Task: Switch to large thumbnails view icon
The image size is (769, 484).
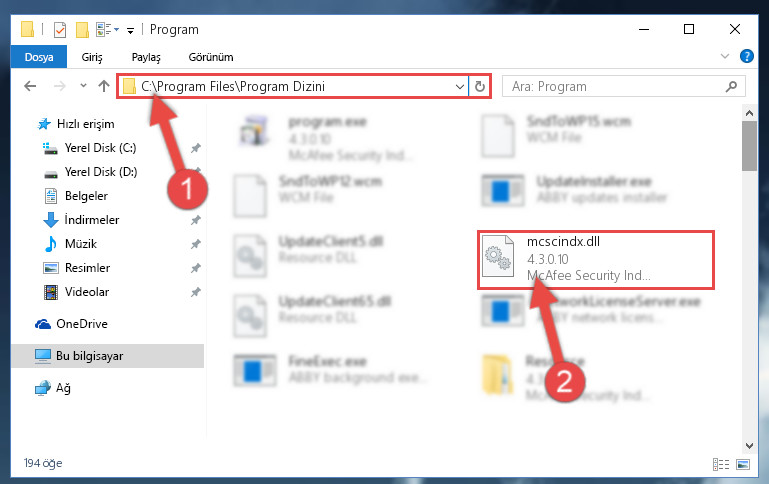Action: coord(743,464)
